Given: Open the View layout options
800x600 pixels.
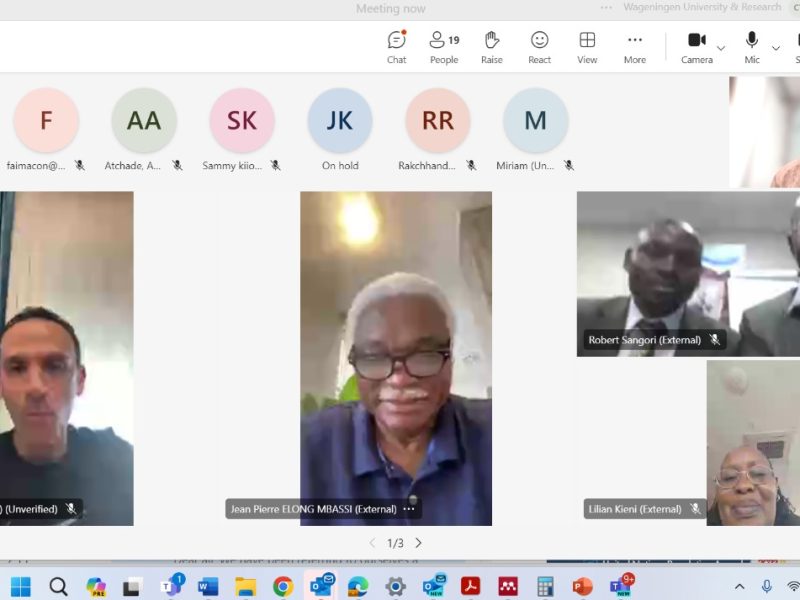Looking at the screenshot, I should pos(587,47).
